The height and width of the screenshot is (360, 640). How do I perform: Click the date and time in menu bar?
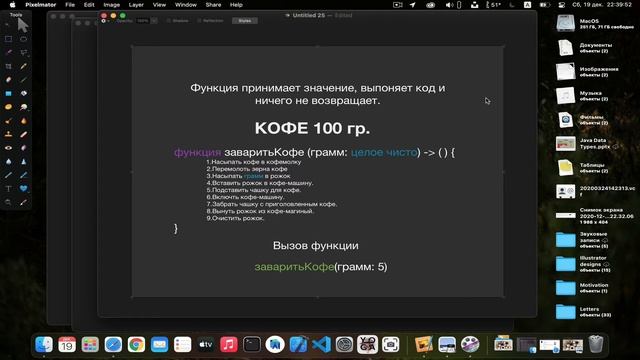602,5
